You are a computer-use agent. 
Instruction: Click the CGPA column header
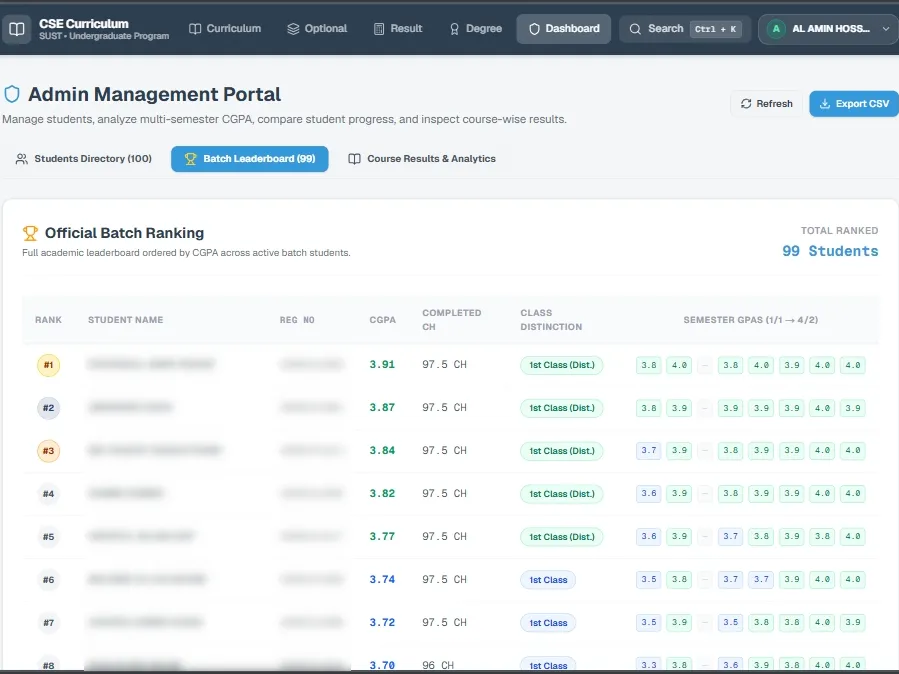pyautogui.click(x=382, y=320)
